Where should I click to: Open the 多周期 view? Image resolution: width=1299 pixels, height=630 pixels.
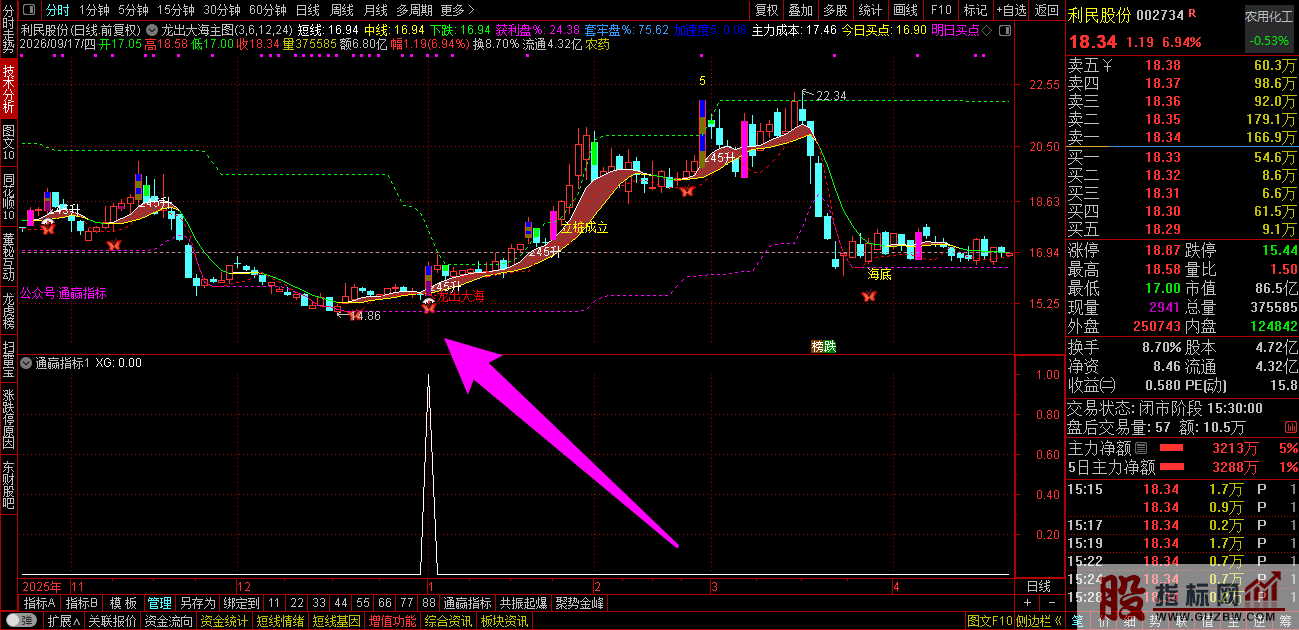pos(413,10)
